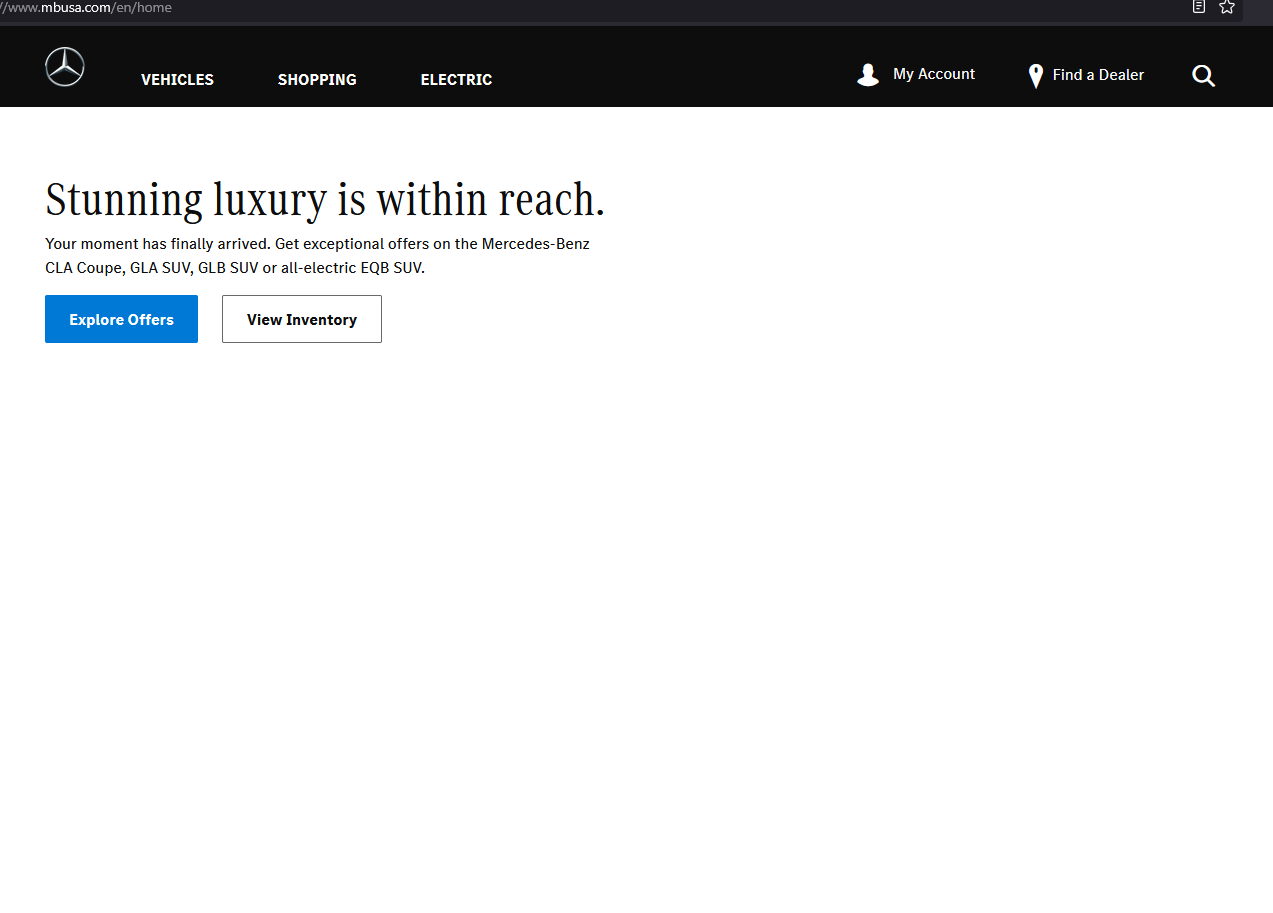Open Find a Dealer link text
Image resolution: width=1273 pixels, height=913 pixels.
[1098, 75]
